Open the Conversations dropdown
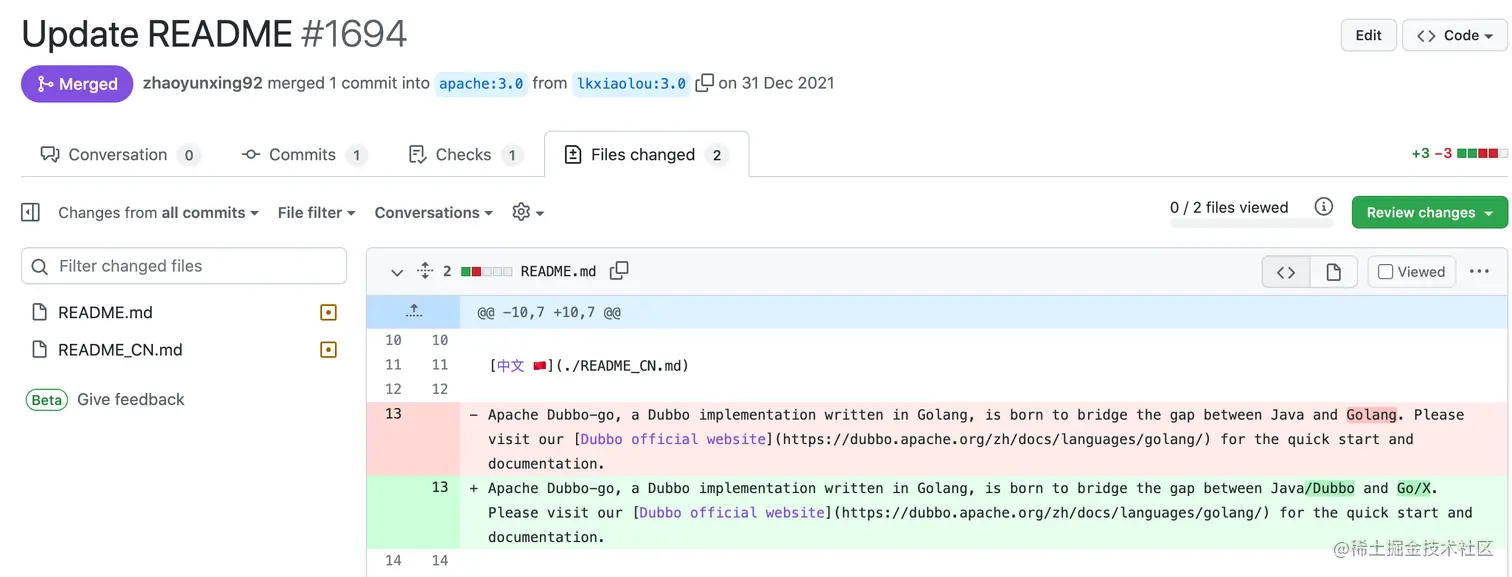1512x577 pixels. [433, 212]
